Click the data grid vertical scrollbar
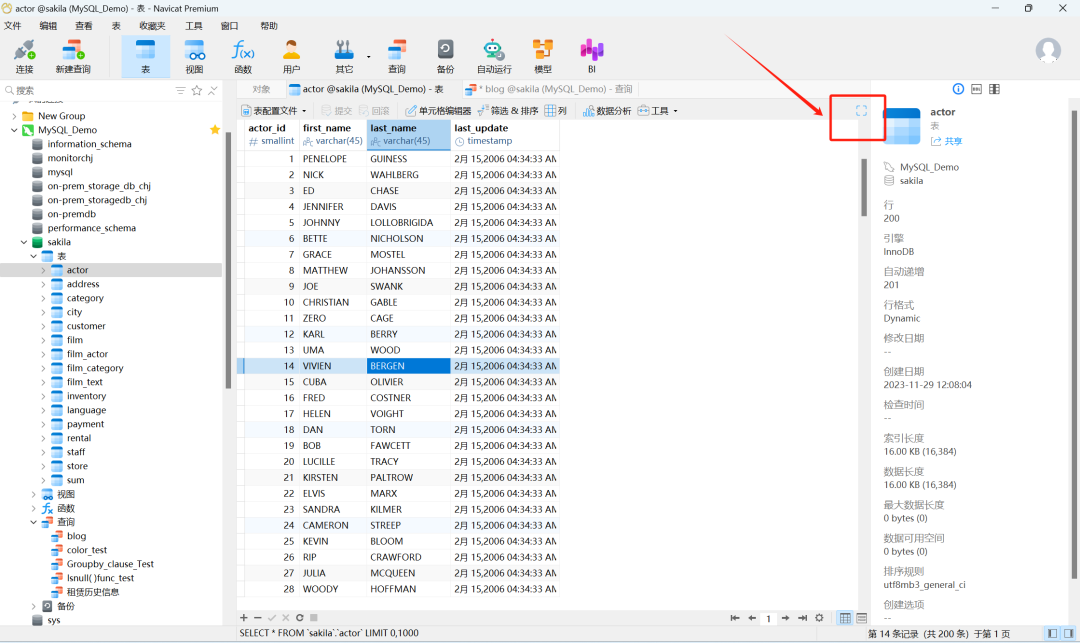 tap(864, 187)
